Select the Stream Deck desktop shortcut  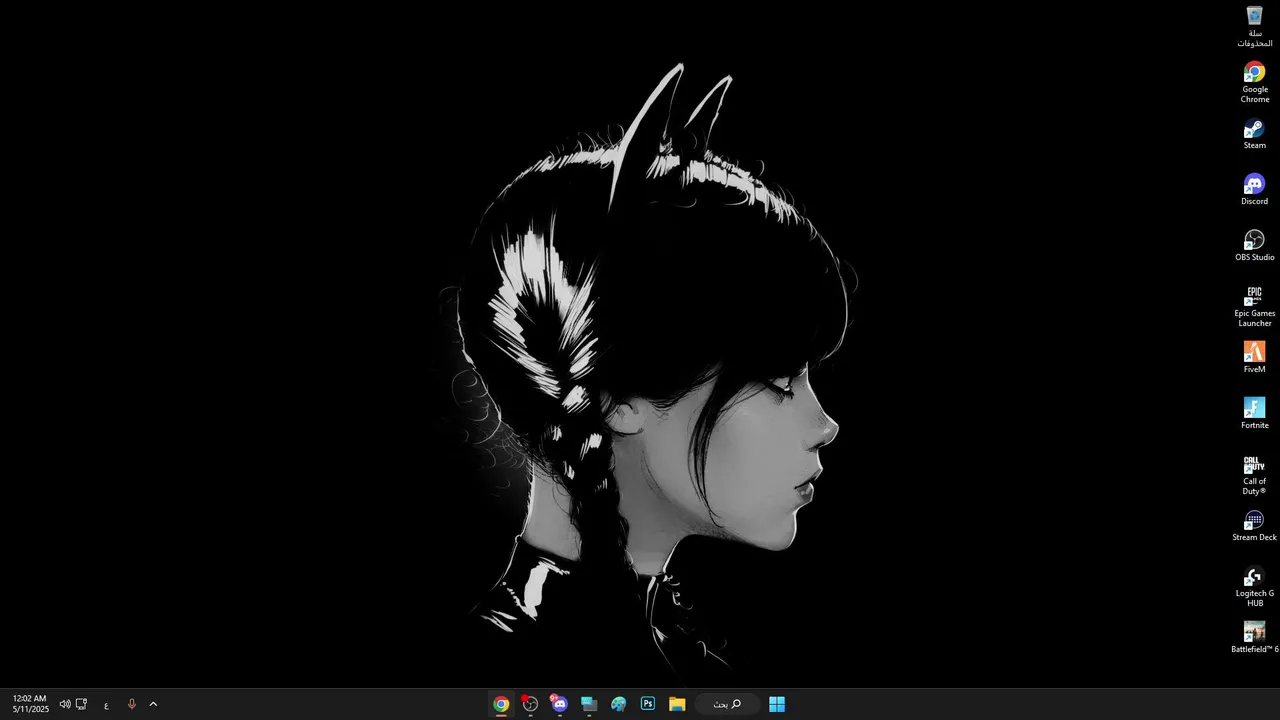1254,526
